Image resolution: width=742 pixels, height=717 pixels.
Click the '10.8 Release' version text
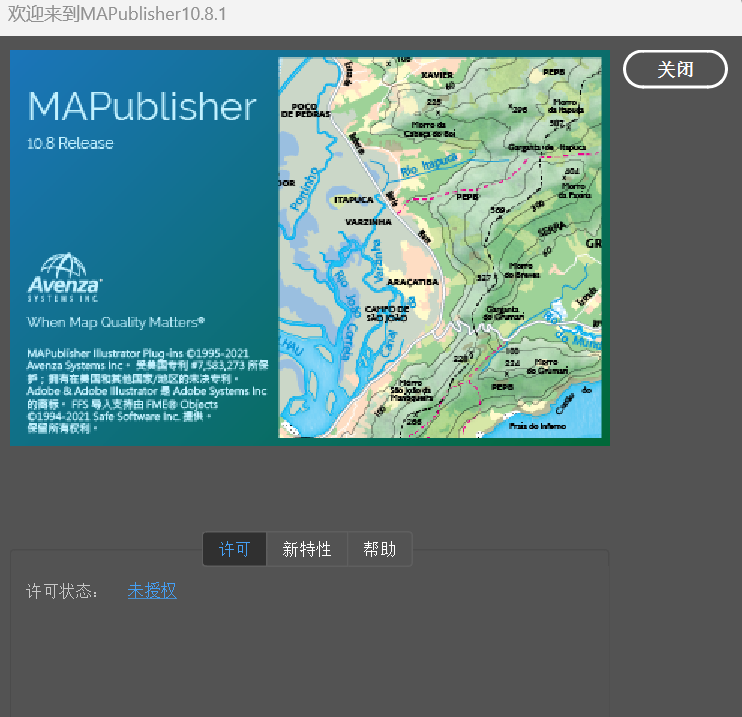[70, 143]
